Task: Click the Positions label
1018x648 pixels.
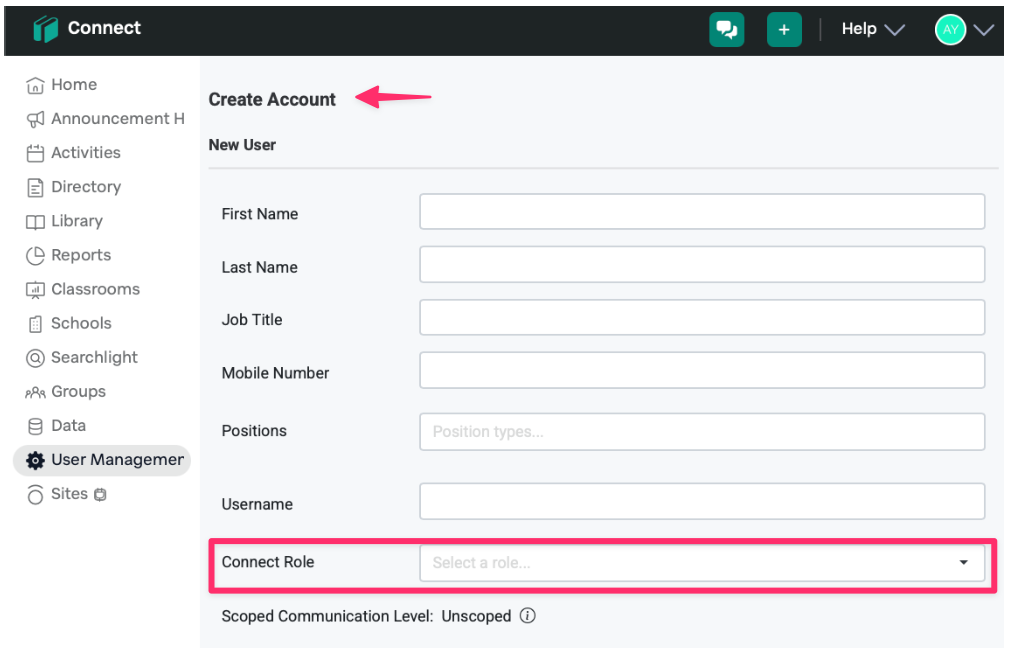Action: (x=254, y=431)
